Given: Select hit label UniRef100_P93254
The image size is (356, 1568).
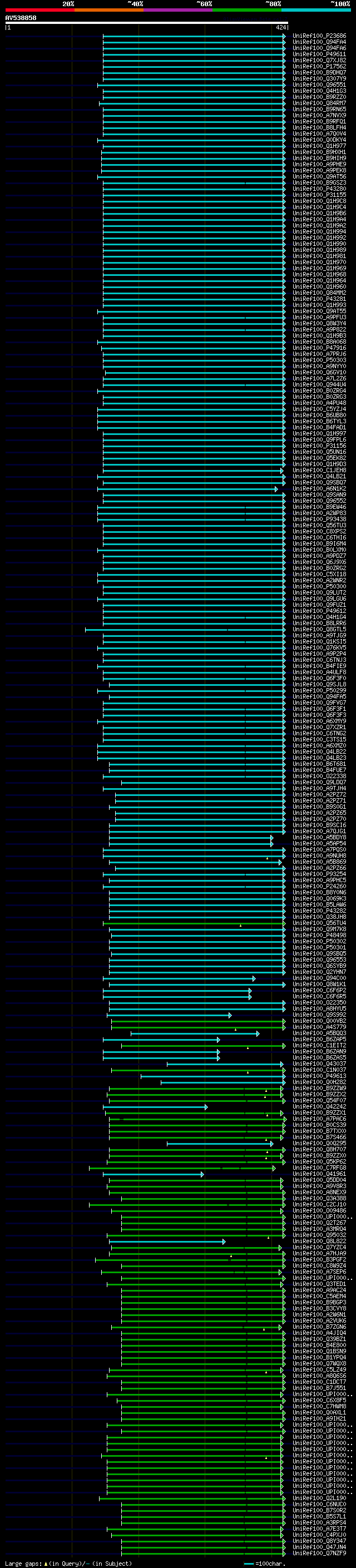Looking at the screenshot, I should tap(319, 874).
